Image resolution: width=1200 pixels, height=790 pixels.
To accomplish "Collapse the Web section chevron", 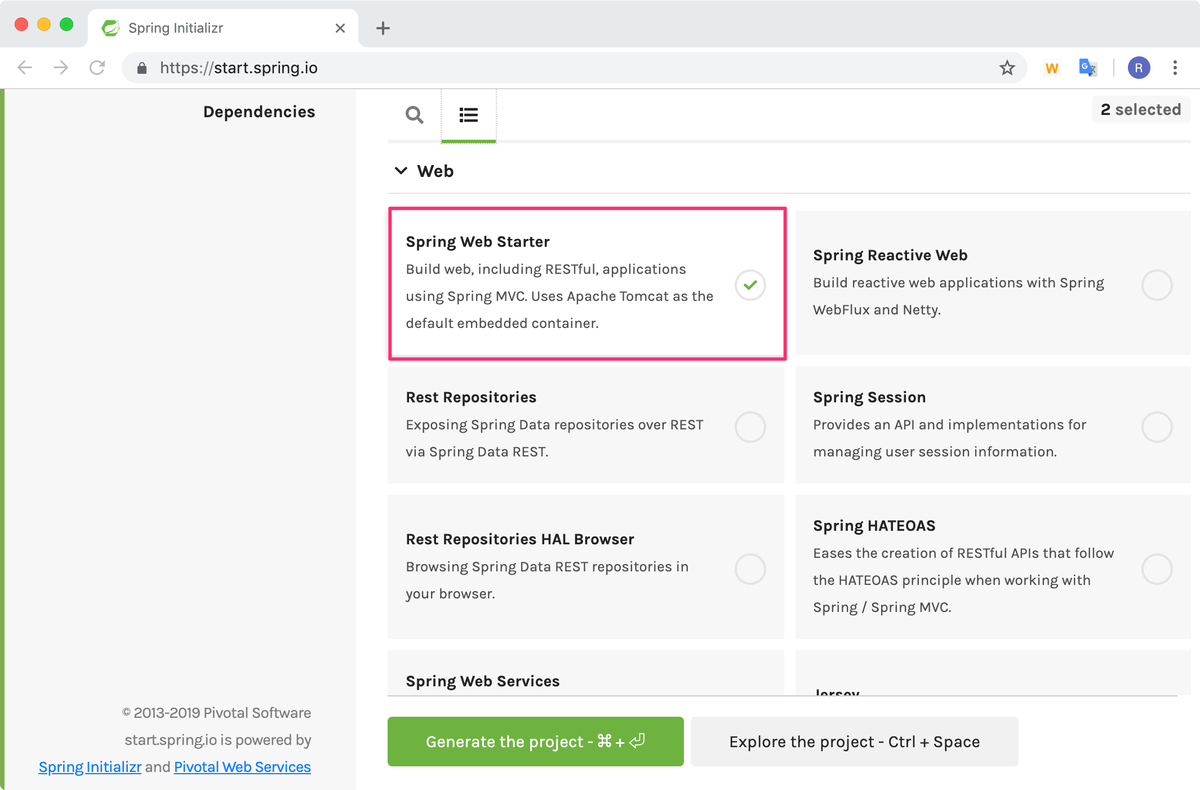I will pos(401,171).
